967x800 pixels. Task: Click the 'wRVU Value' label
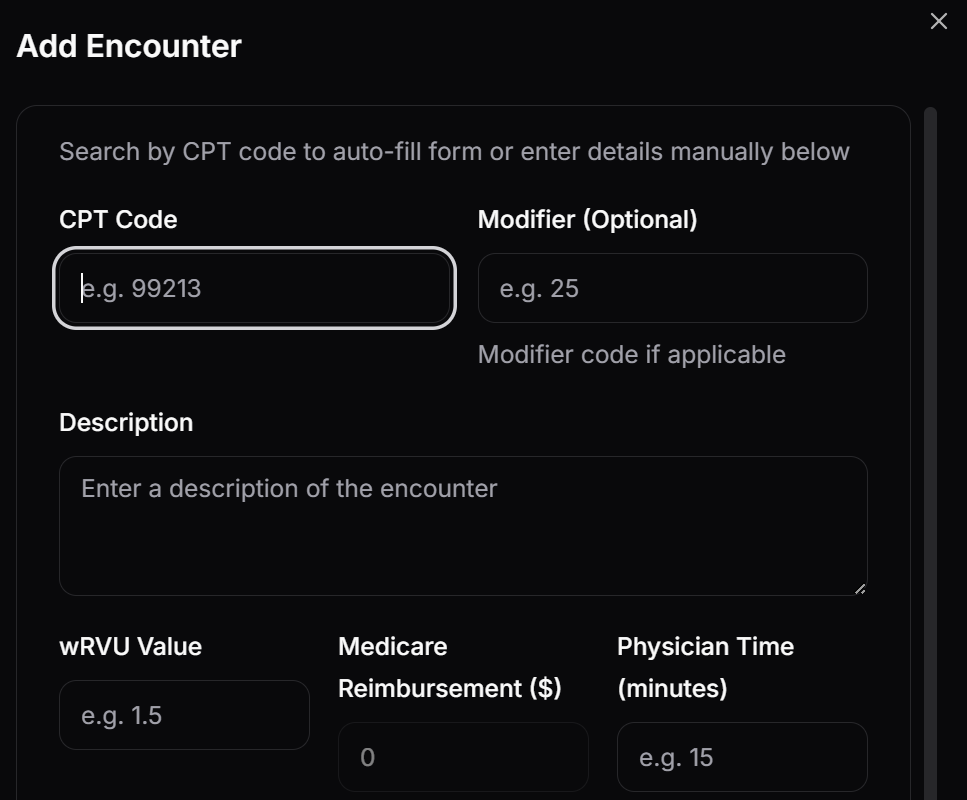[130, 647]
